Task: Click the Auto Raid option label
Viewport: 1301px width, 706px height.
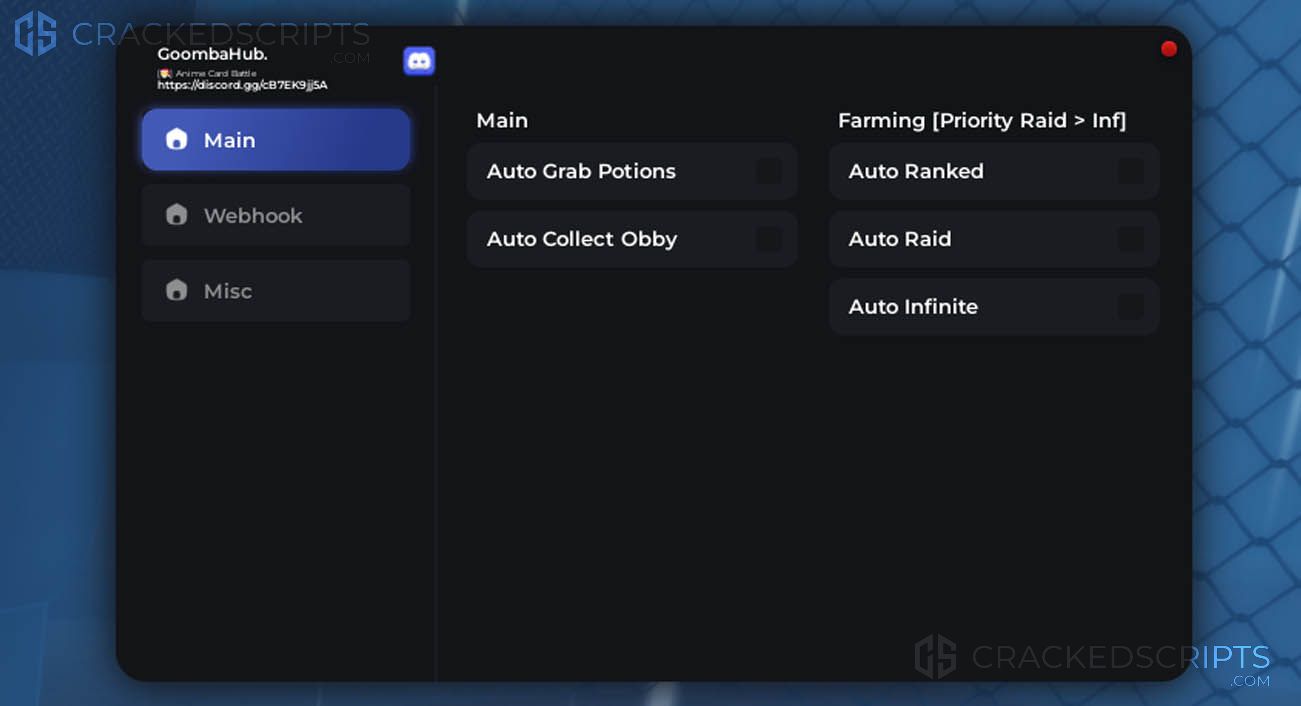Action: pyautogui.click(x=900, y=239)
